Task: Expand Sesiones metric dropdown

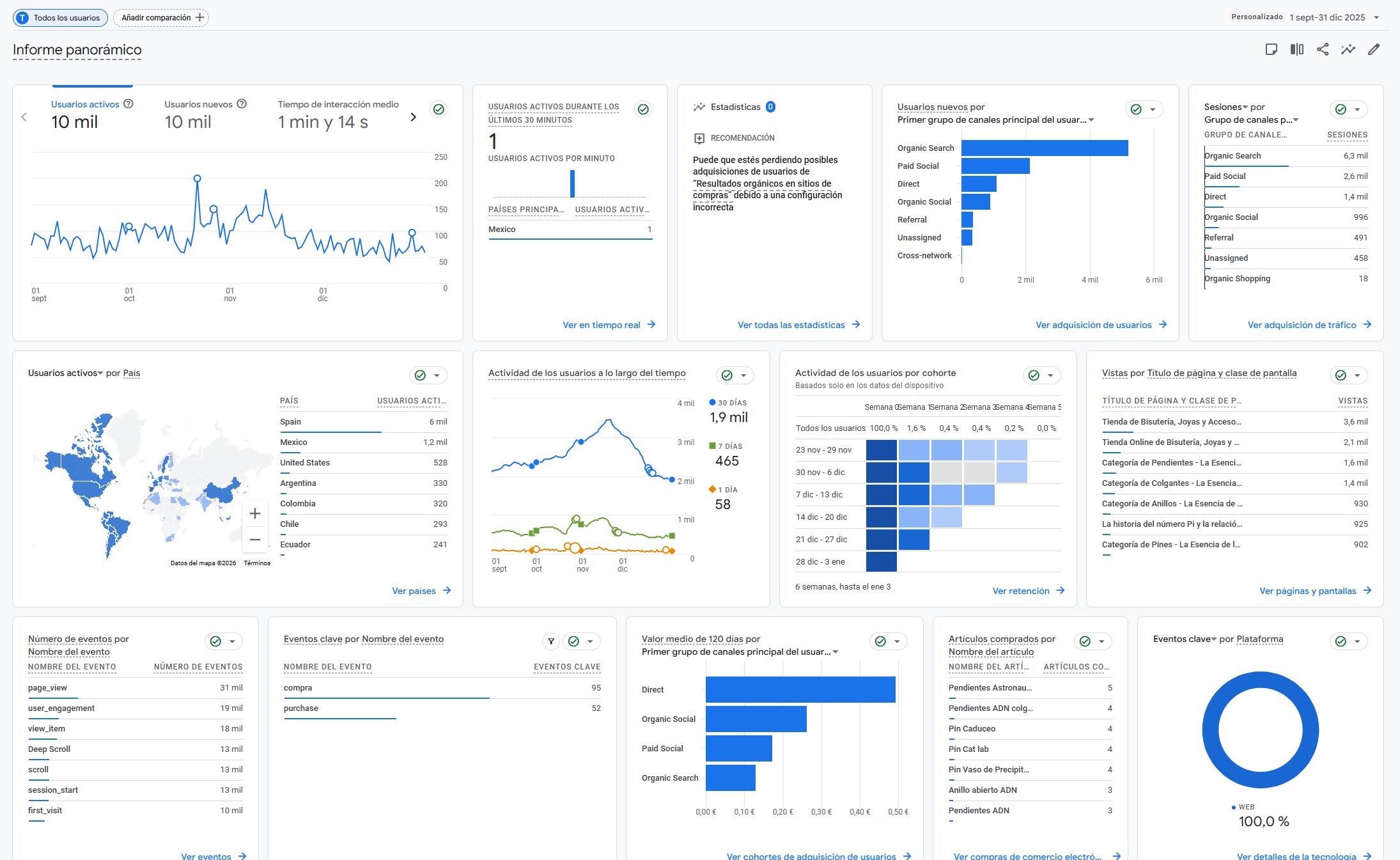Action: [1226, 107]
